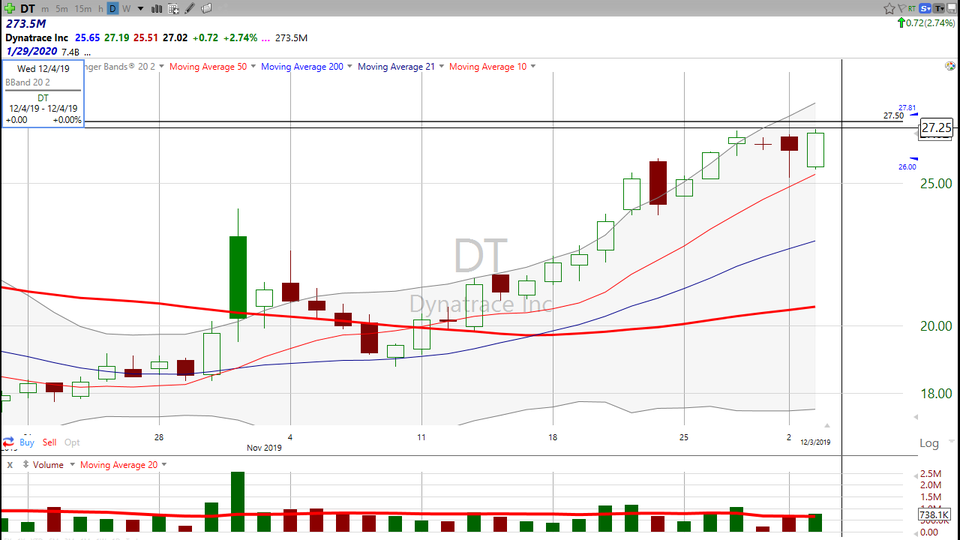Select the pencil drawing tools icon
960x540 pixels.
[x=190, y=9]
